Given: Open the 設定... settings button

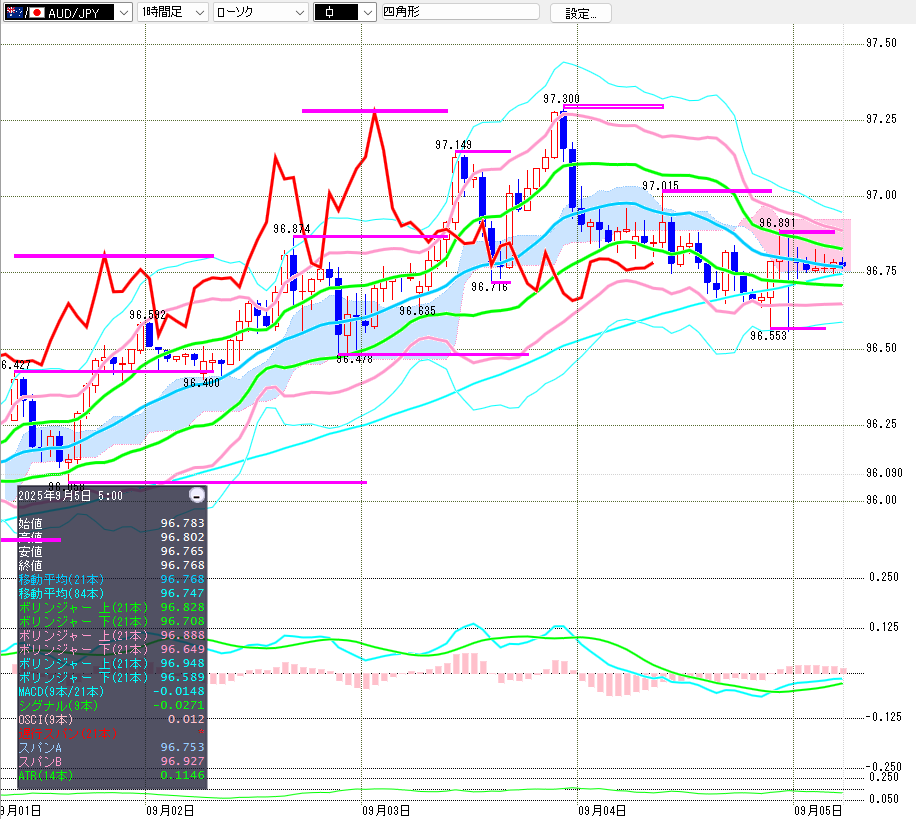Looking at the screenshot, I should (x=581, y=13).
